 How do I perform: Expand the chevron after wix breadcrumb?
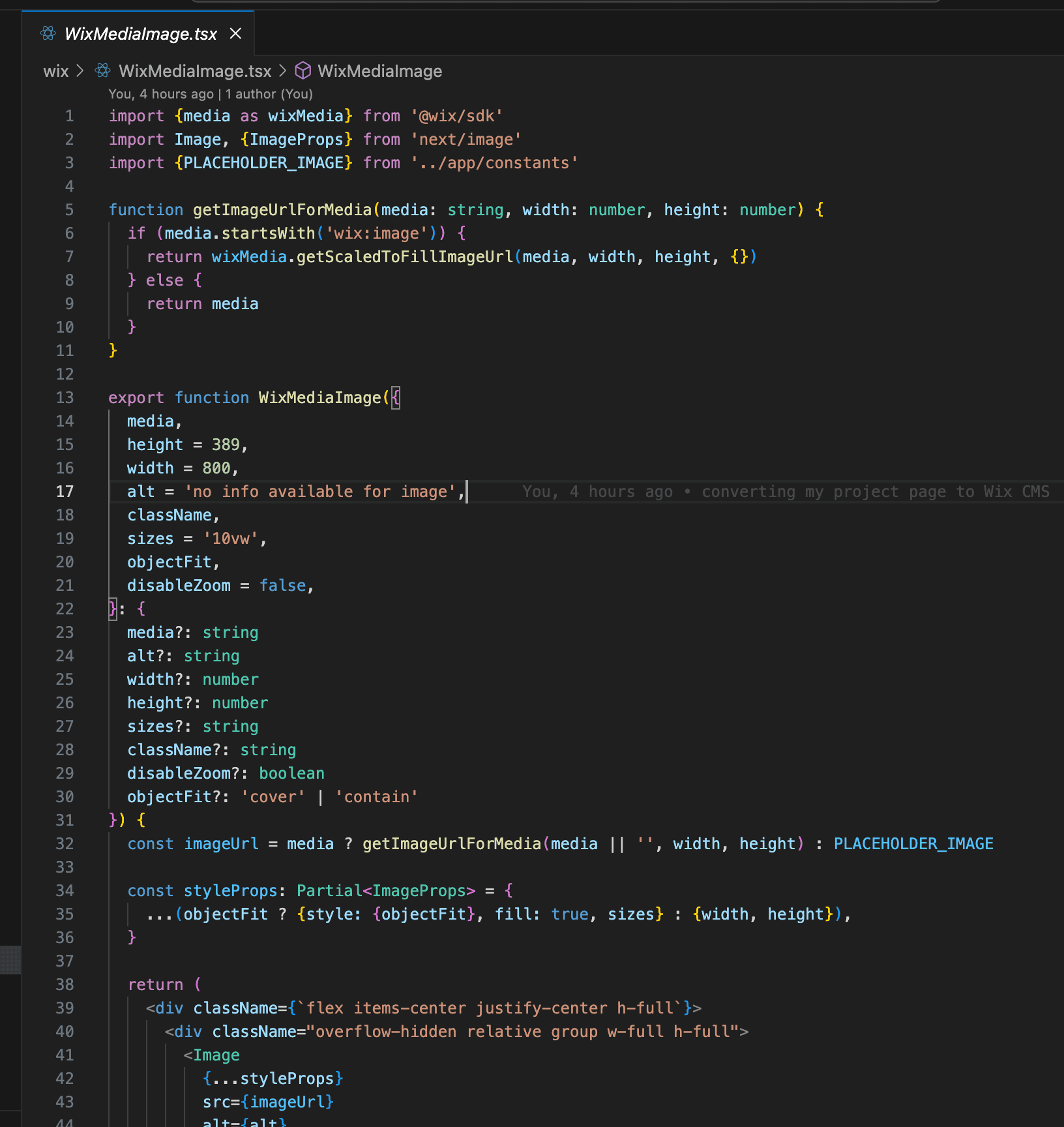[x=80, y=70]
